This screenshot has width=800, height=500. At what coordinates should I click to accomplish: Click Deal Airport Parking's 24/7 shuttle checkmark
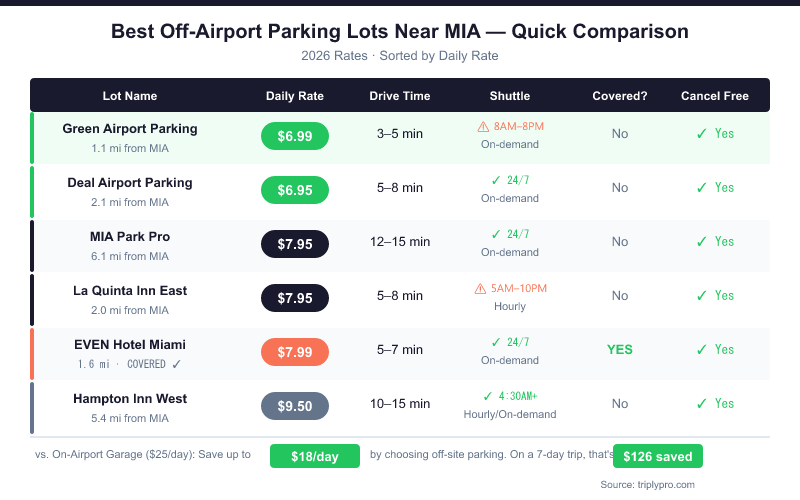pos(496,180)
